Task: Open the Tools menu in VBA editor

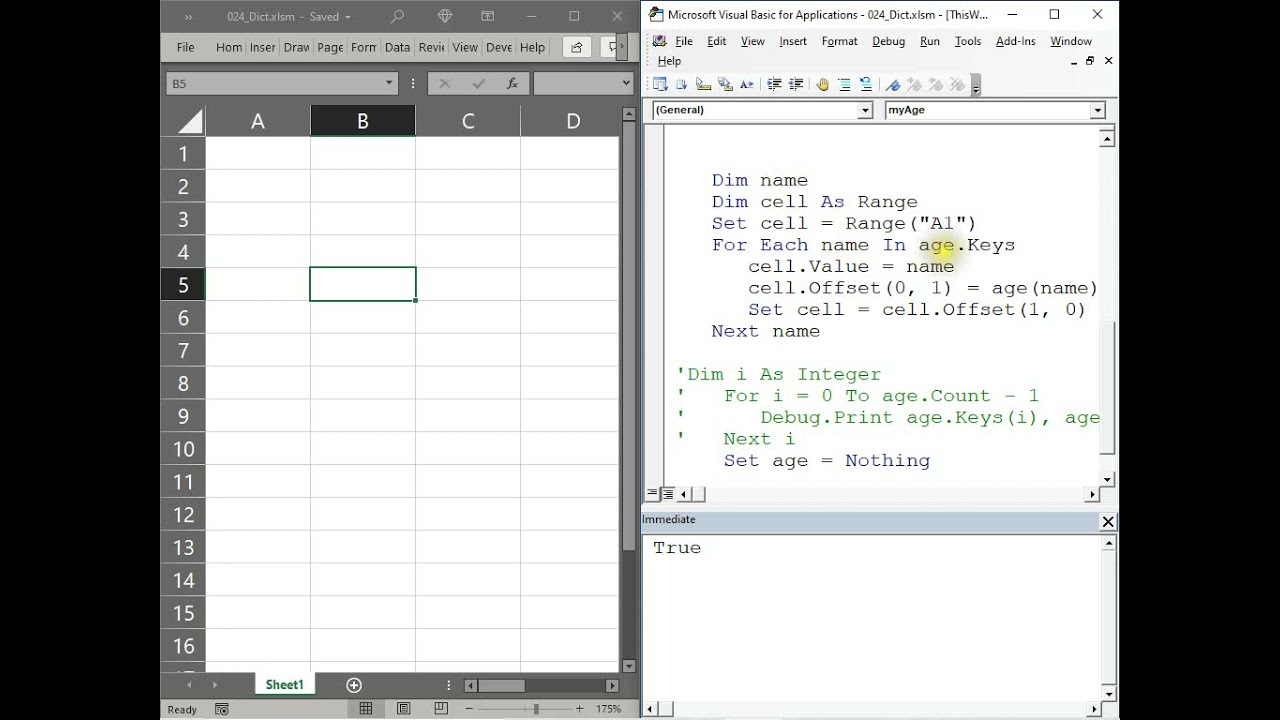Action: tap(968, 41)
